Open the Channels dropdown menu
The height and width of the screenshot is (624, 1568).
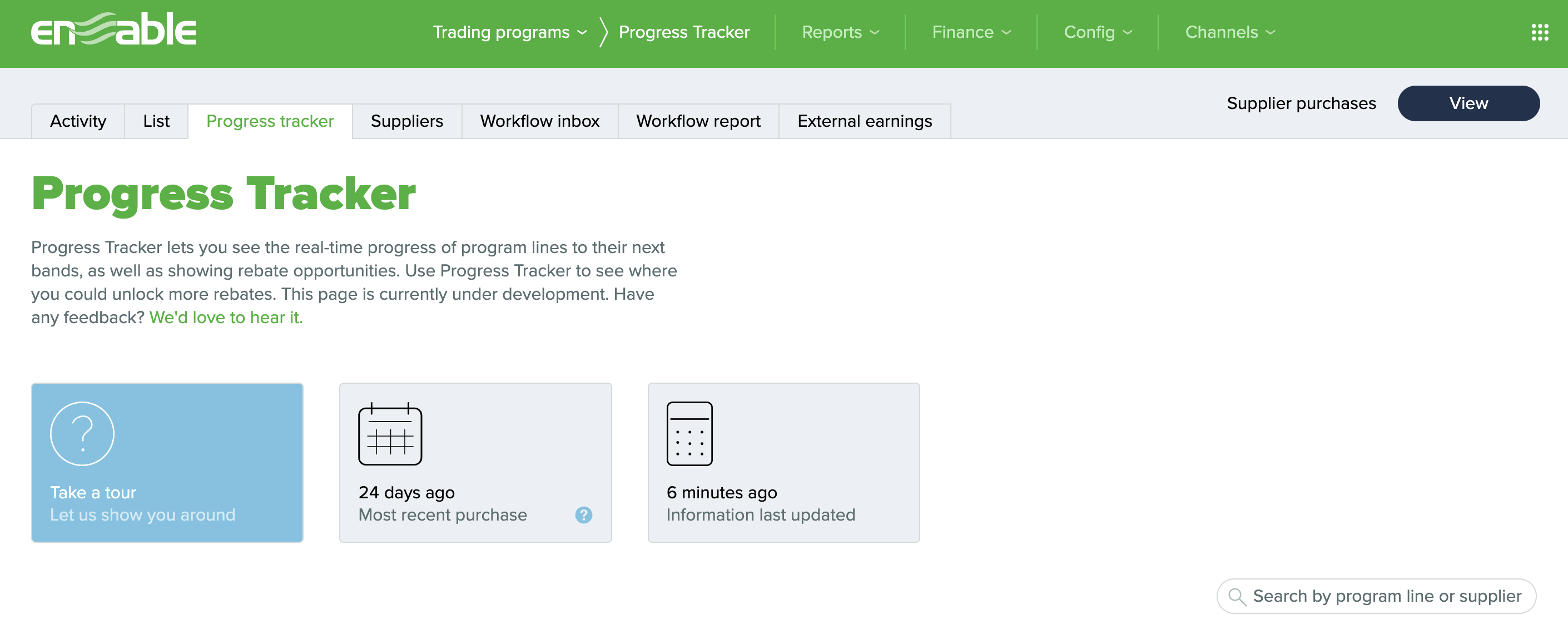[x=1229, y=32]
